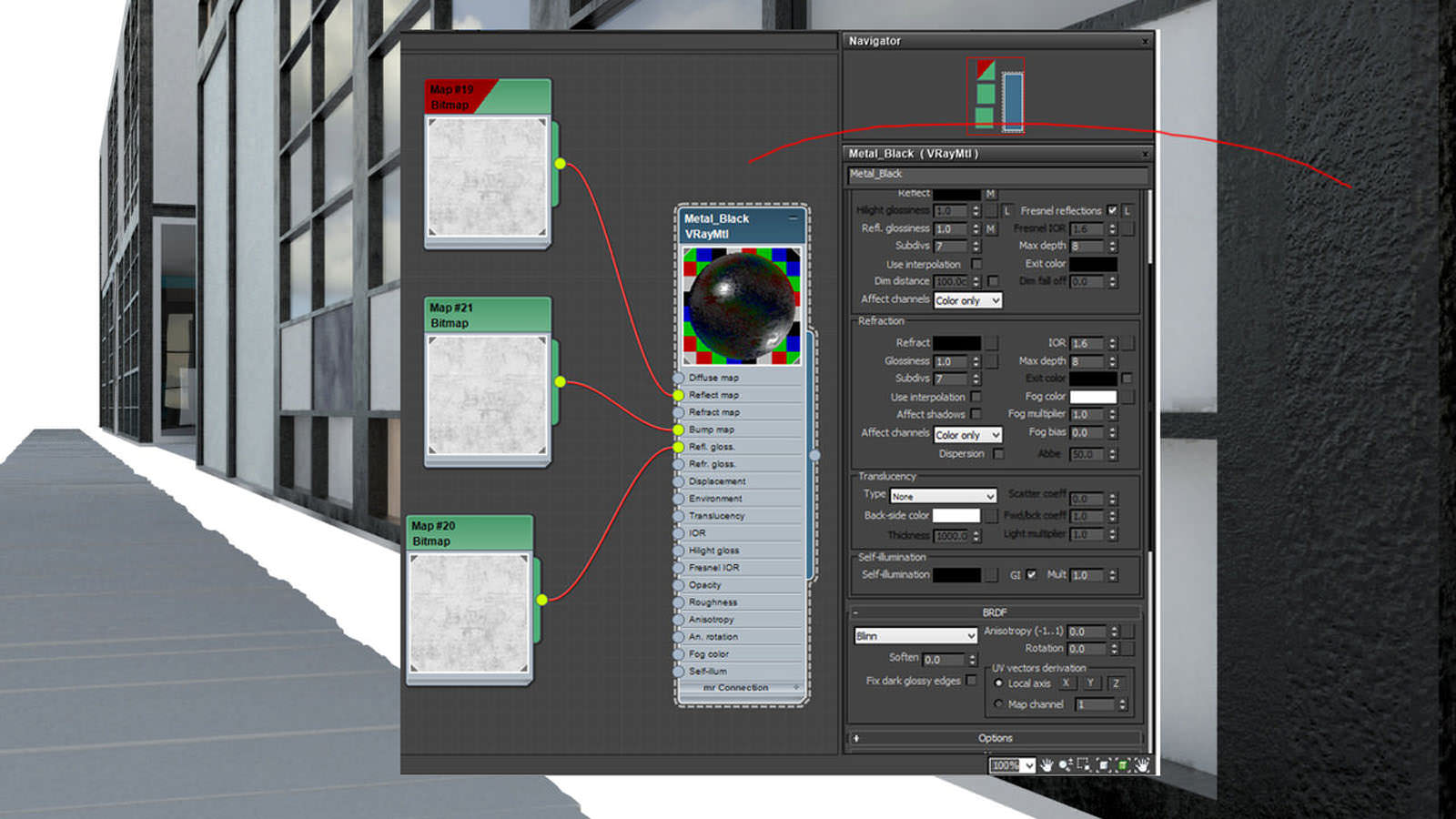Click the Fog color input socket
Screen dimensions: 1456x819
(x=679, y=654)
